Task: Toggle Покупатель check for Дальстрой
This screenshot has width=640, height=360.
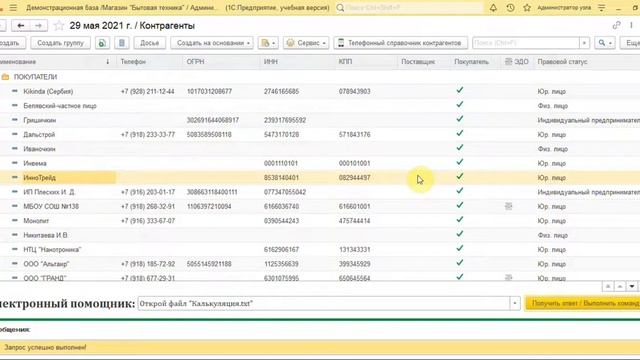Action: pos(460,133)
